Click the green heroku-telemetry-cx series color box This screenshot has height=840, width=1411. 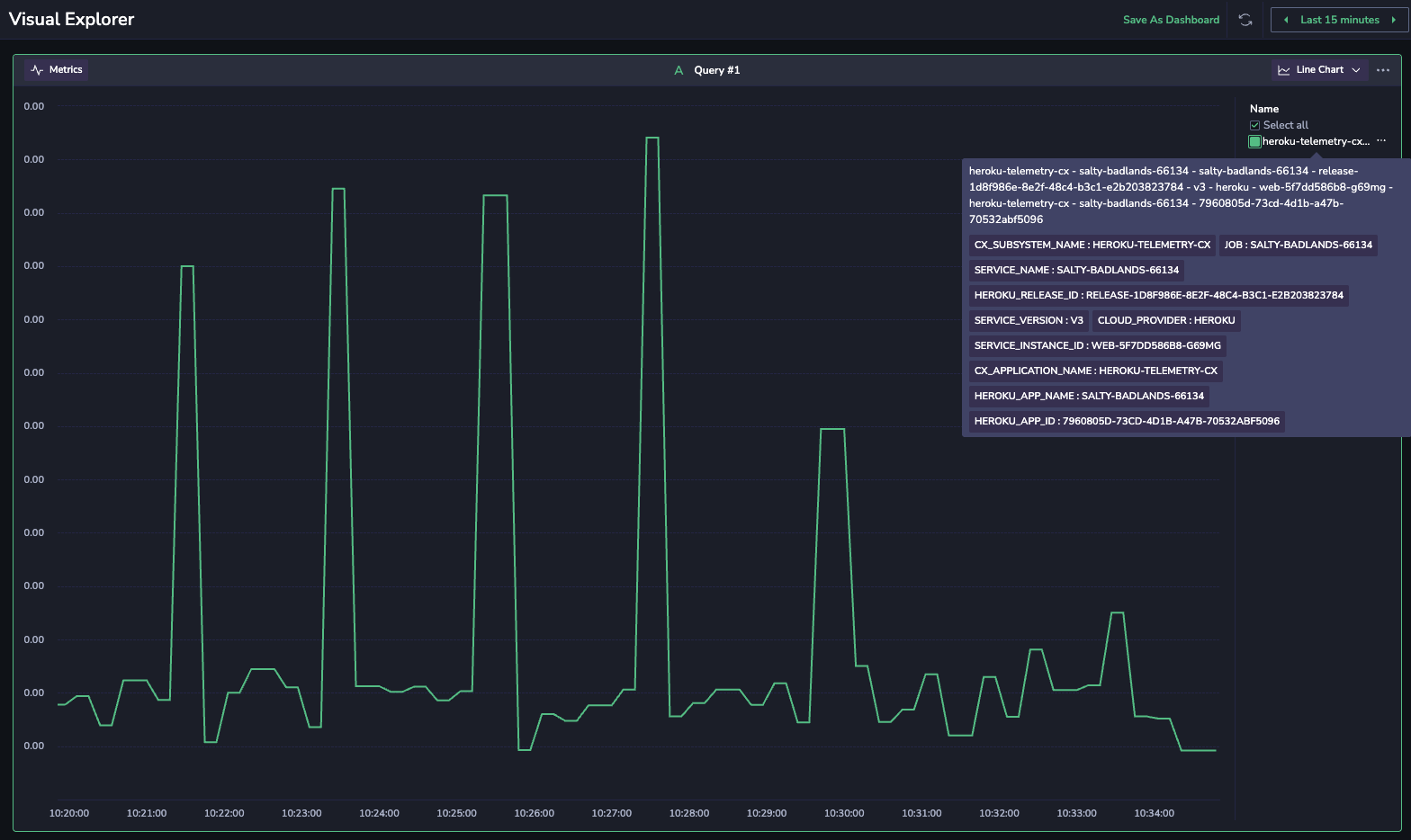[x=1254, y=141]
